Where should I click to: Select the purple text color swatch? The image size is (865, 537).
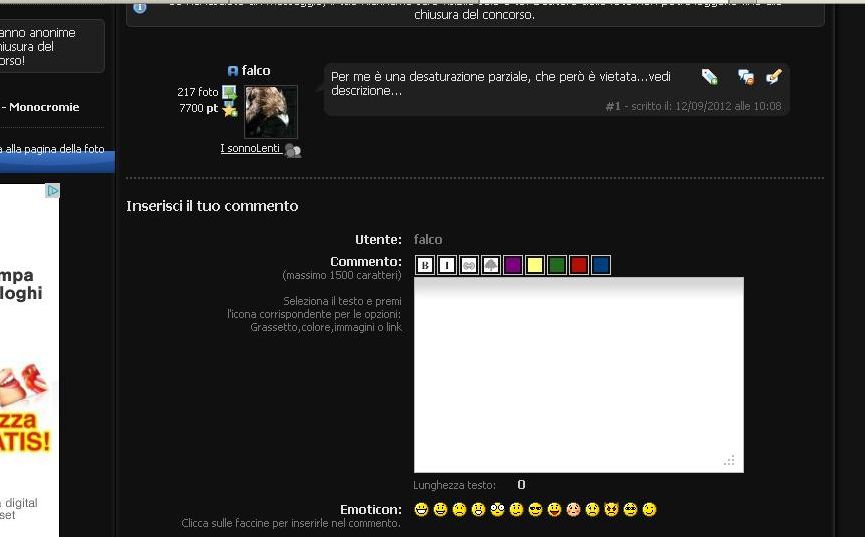point(513,265)
